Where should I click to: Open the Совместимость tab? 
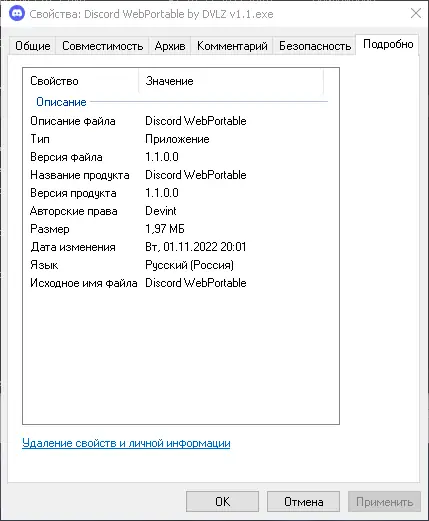[103, 46]
